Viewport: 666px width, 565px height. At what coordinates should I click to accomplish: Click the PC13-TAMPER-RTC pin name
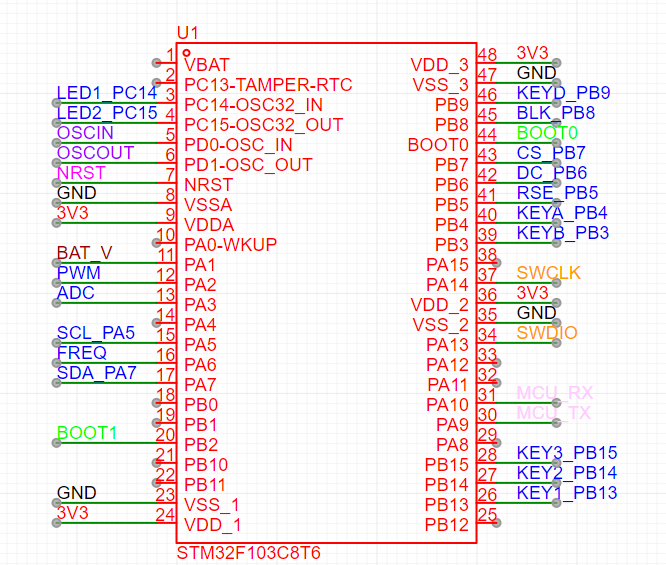268,85
